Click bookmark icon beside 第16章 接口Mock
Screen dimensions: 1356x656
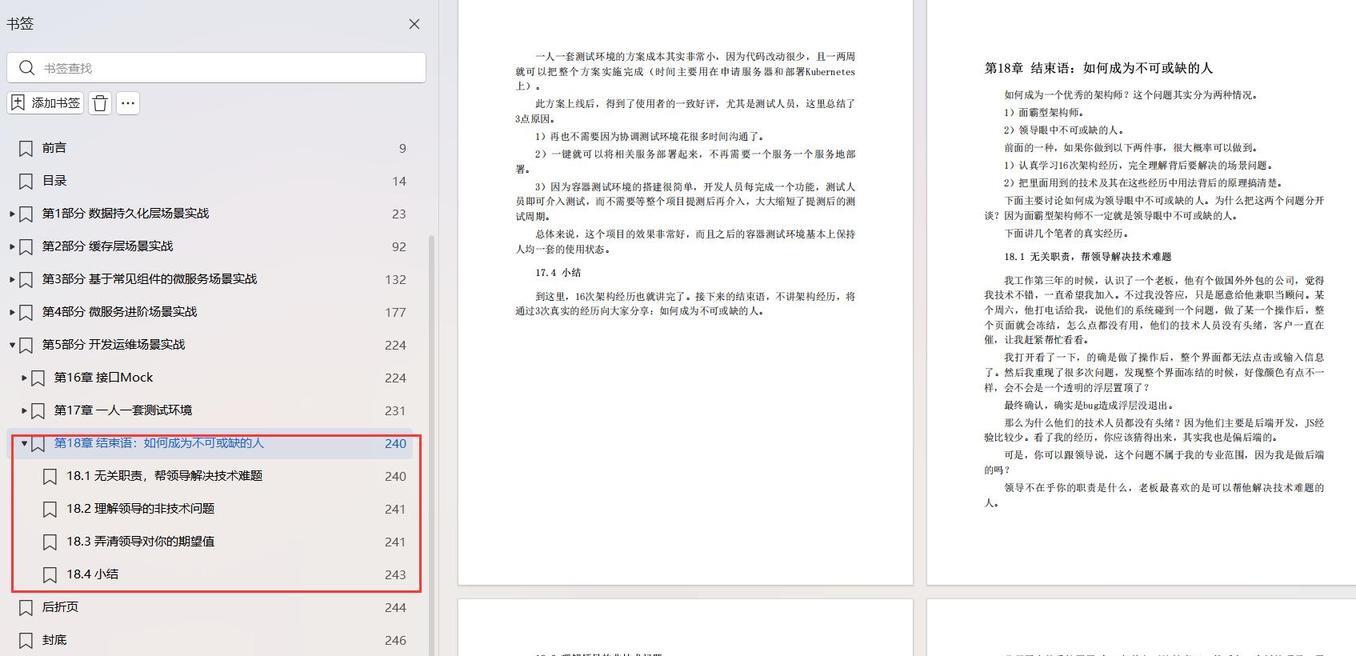38,378
